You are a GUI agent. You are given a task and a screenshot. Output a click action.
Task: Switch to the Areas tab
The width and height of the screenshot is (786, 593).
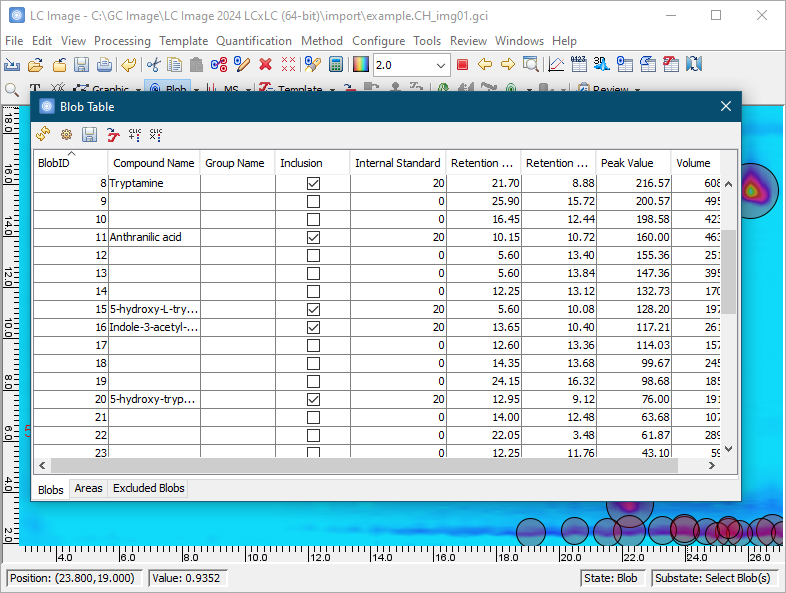pos(88,489)
